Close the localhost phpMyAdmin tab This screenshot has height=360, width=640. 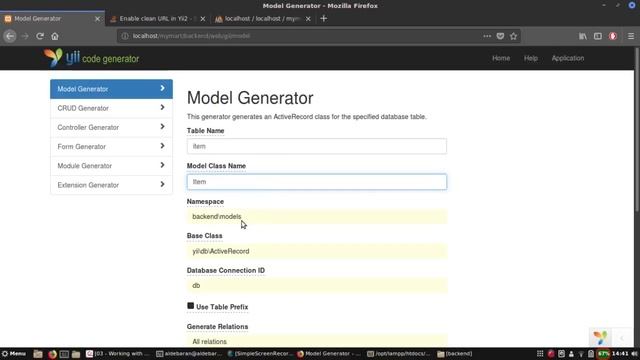pos(308,19)
